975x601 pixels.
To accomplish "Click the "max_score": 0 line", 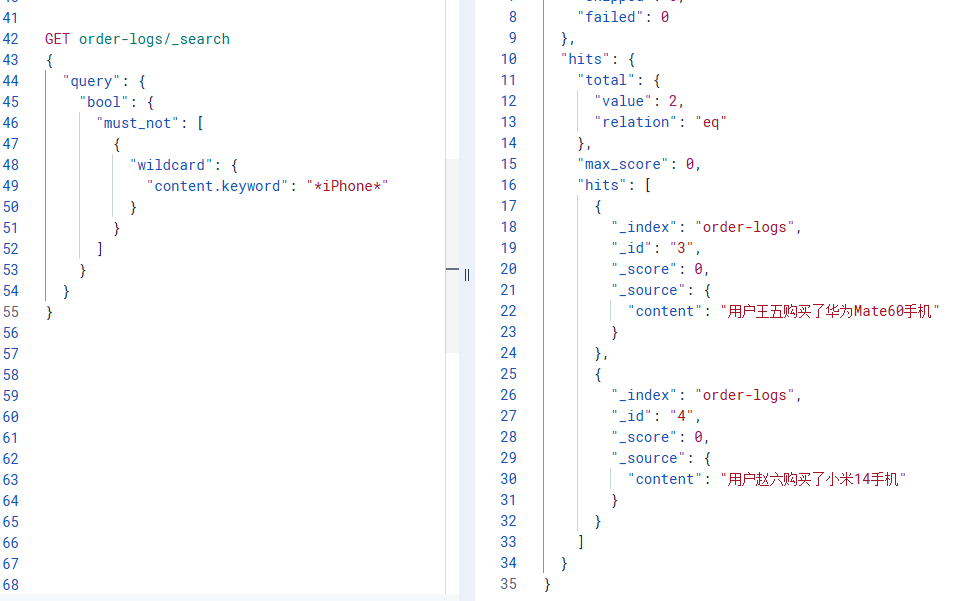I will (639, 165).
